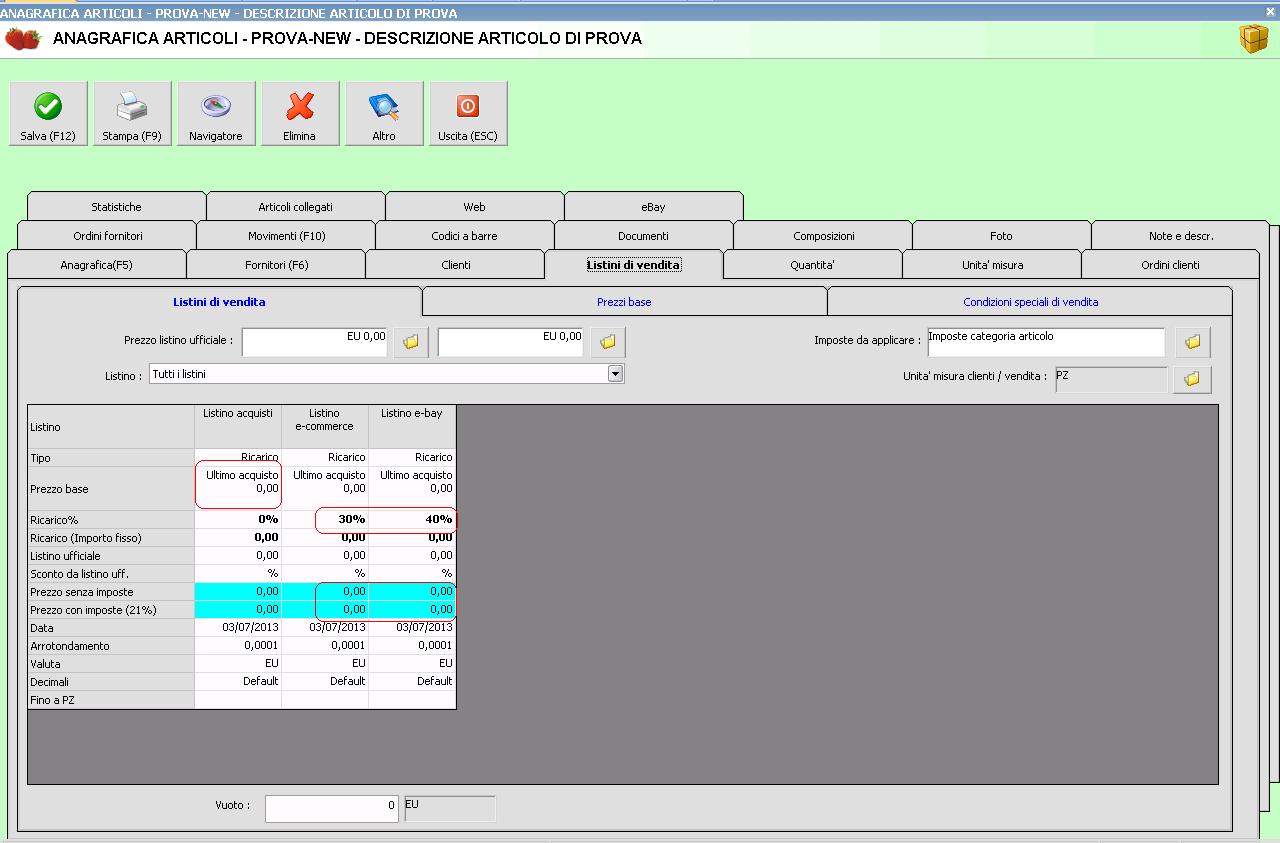1280x843 pixels.
Task: Switch to the eBay tab
Action: [653, 207]
